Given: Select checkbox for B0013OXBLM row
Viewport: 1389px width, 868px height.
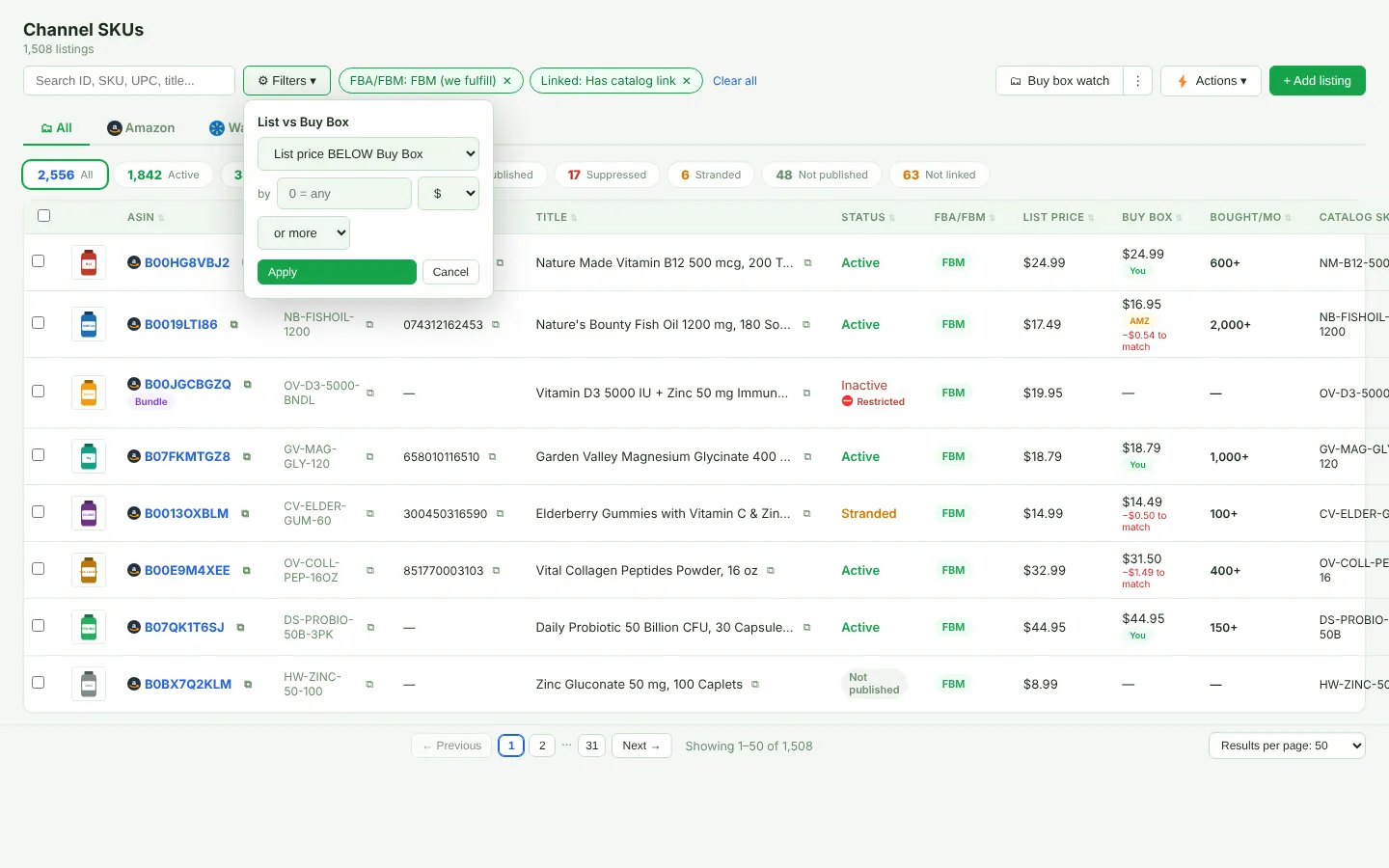Looking at the screenshot, I should click(x=39, y=512).
